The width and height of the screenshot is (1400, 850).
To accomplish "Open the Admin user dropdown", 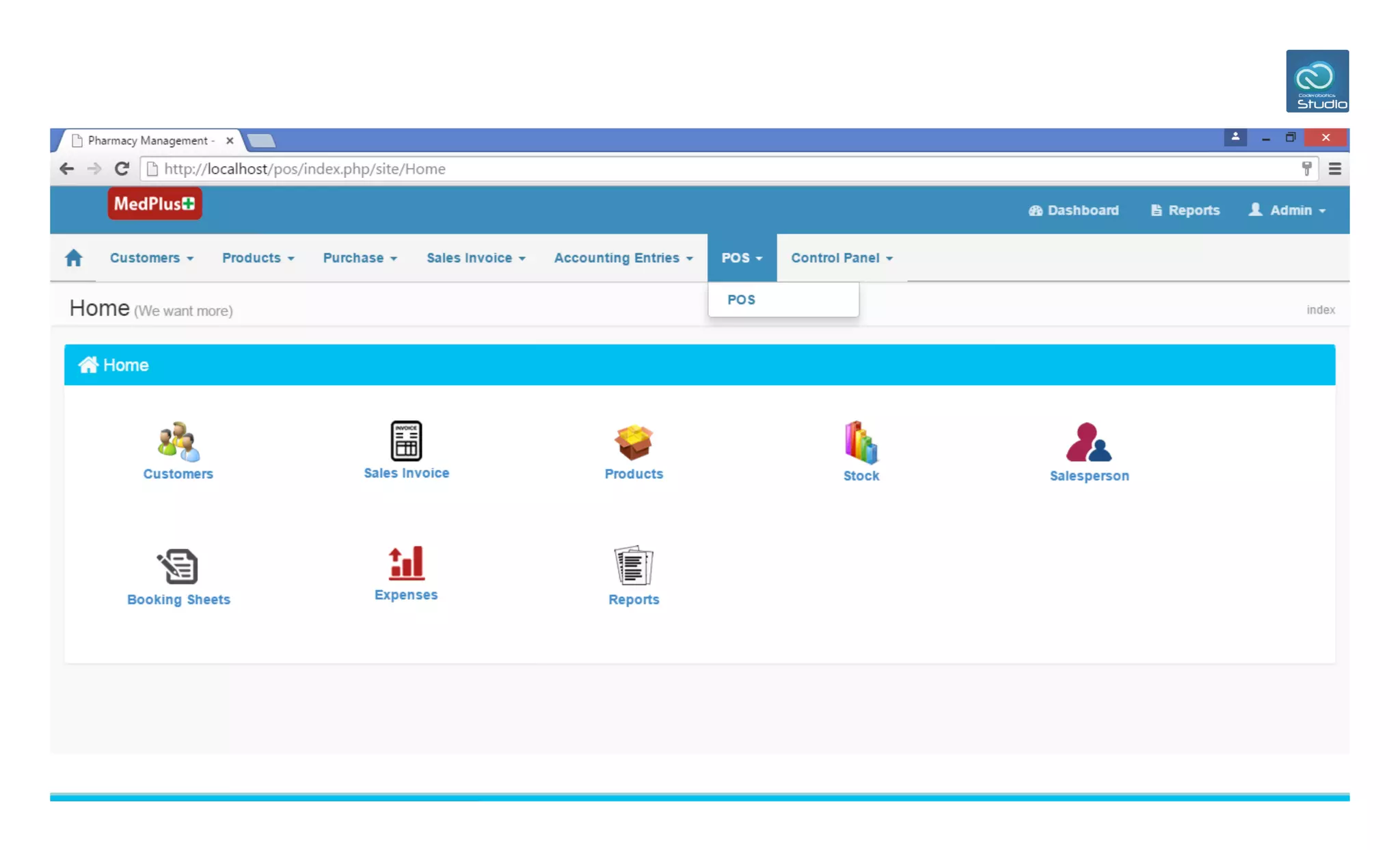I will click(1289, 210).
